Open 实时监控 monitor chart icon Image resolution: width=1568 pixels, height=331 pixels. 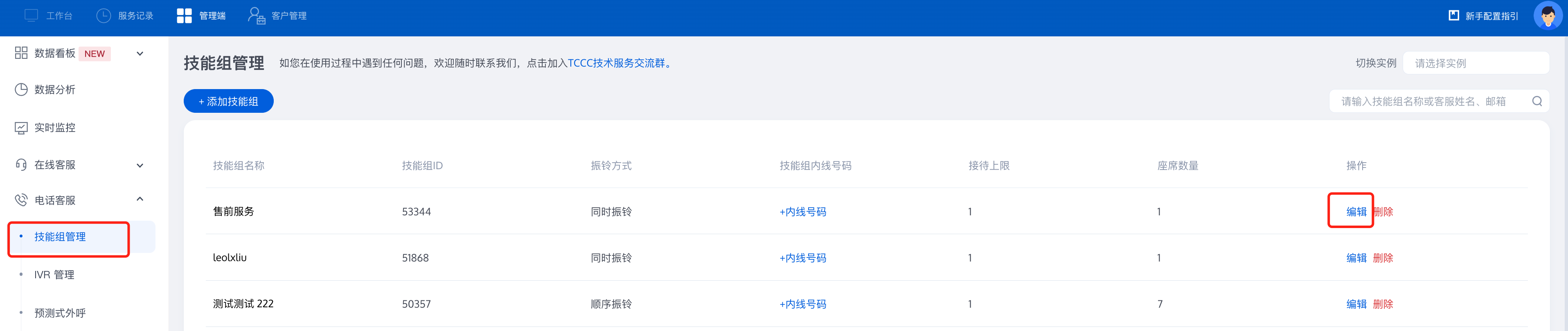(x=21, y=128)
